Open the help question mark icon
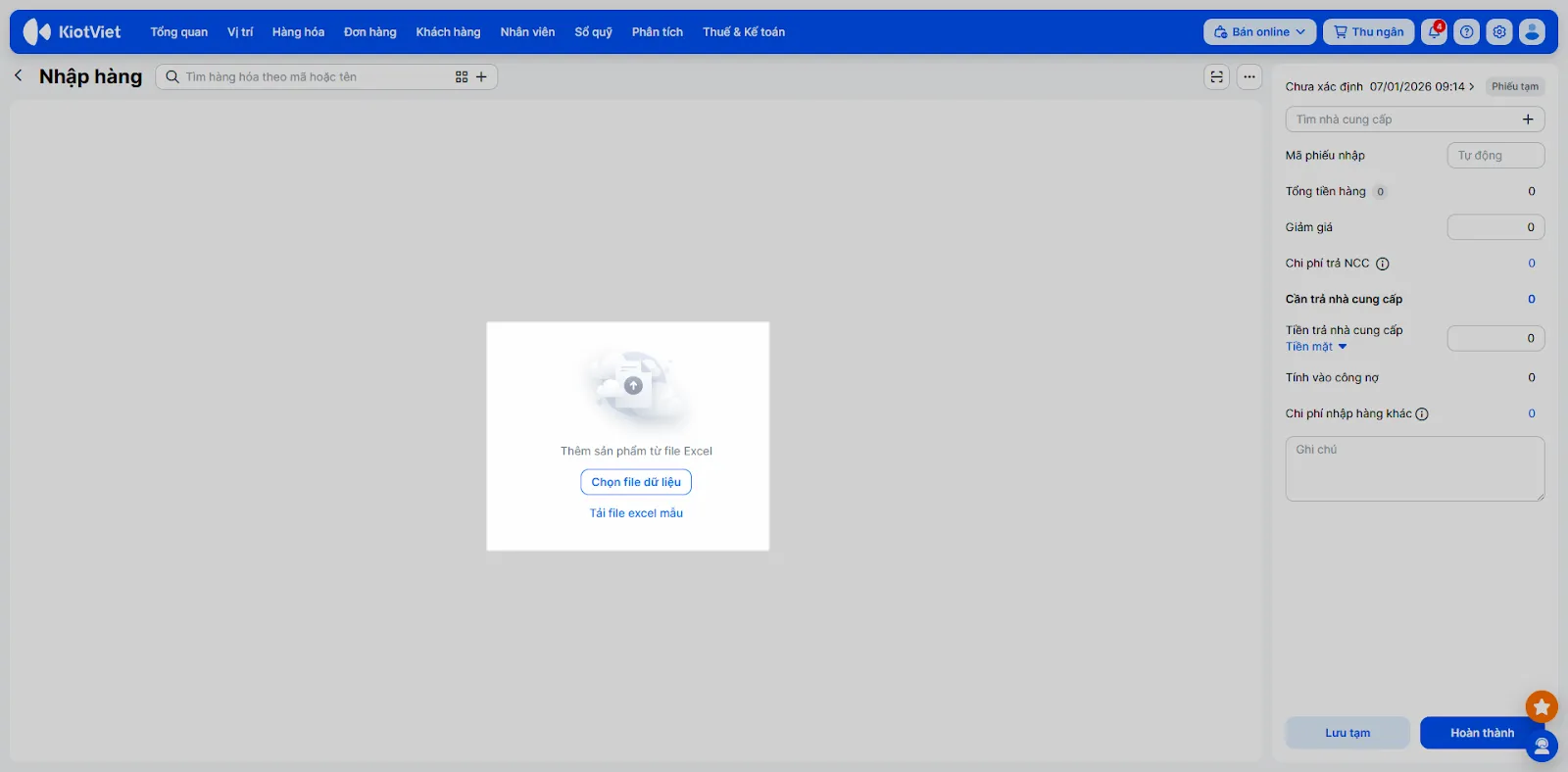Viewport: 1568px width, 772px height. point(1466,31)
